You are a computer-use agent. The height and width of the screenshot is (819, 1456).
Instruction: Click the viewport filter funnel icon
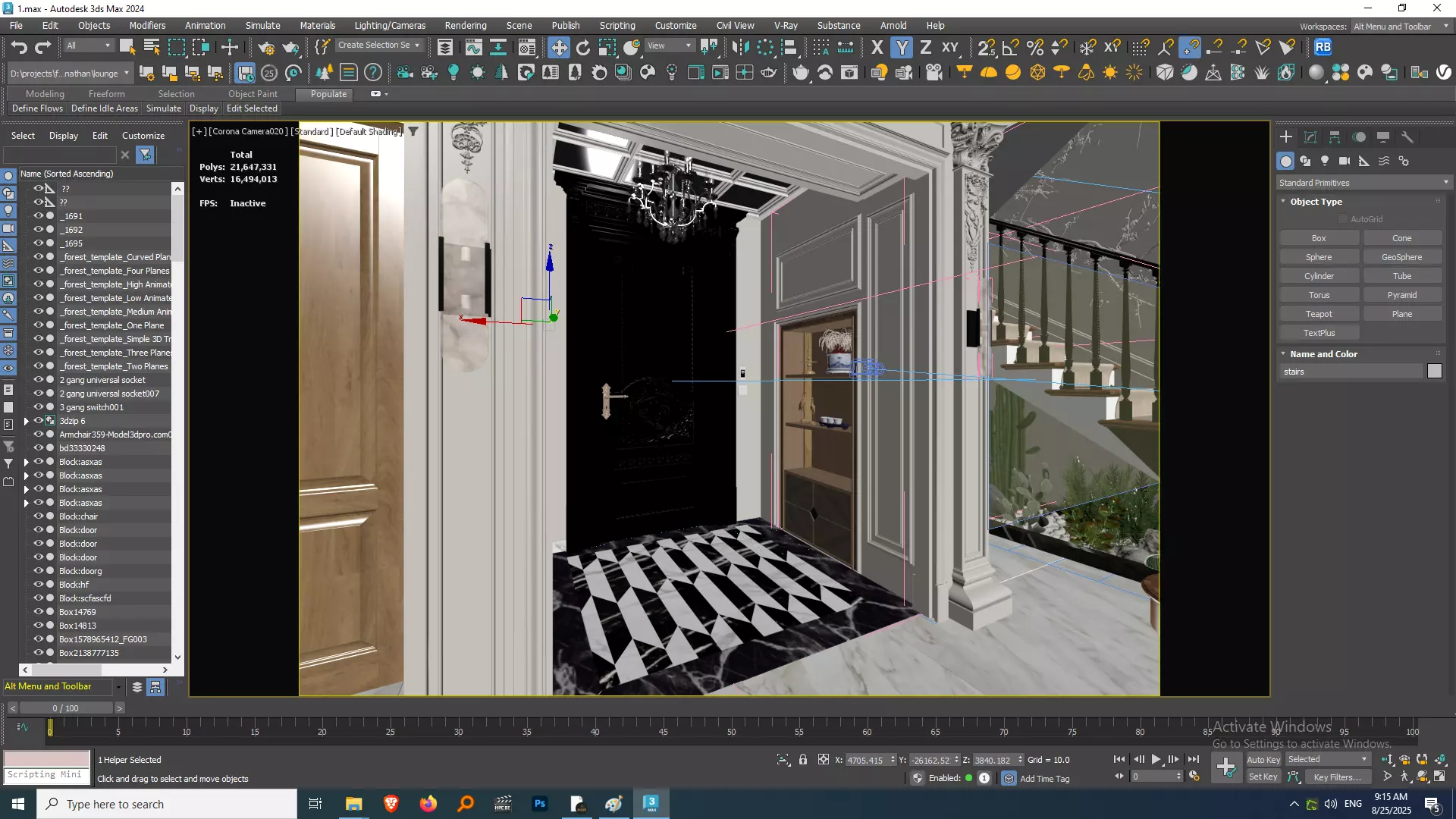click(413, 131)
